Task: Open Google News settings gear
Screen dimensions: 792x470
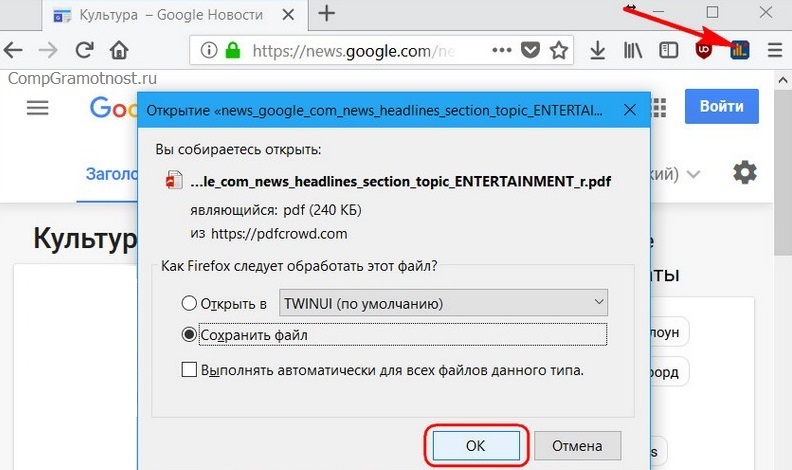Action: 745,173
